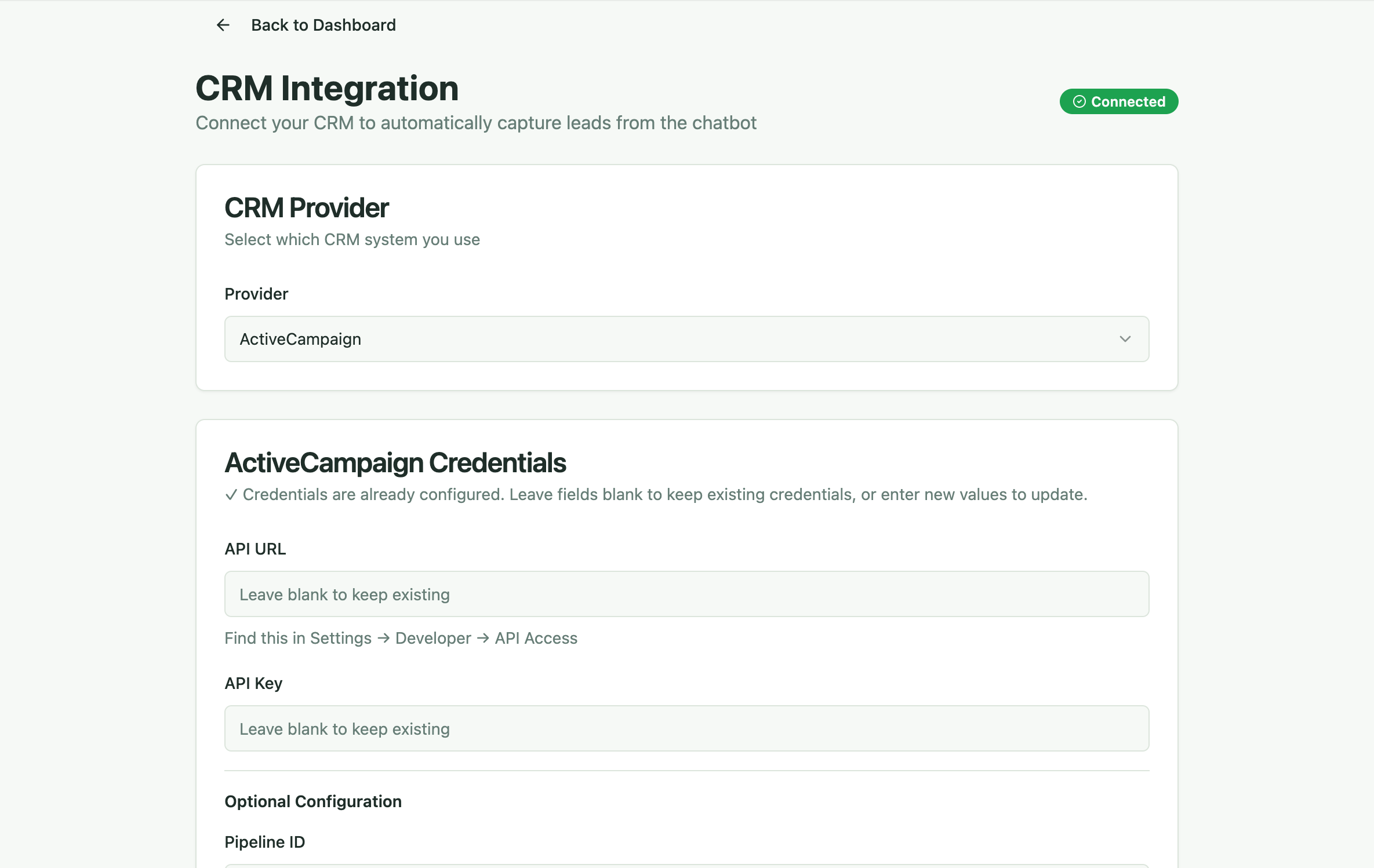Viewport: 1374px width, 868px height.
Task: Click the Provider field label
Action: pos(256,294)
